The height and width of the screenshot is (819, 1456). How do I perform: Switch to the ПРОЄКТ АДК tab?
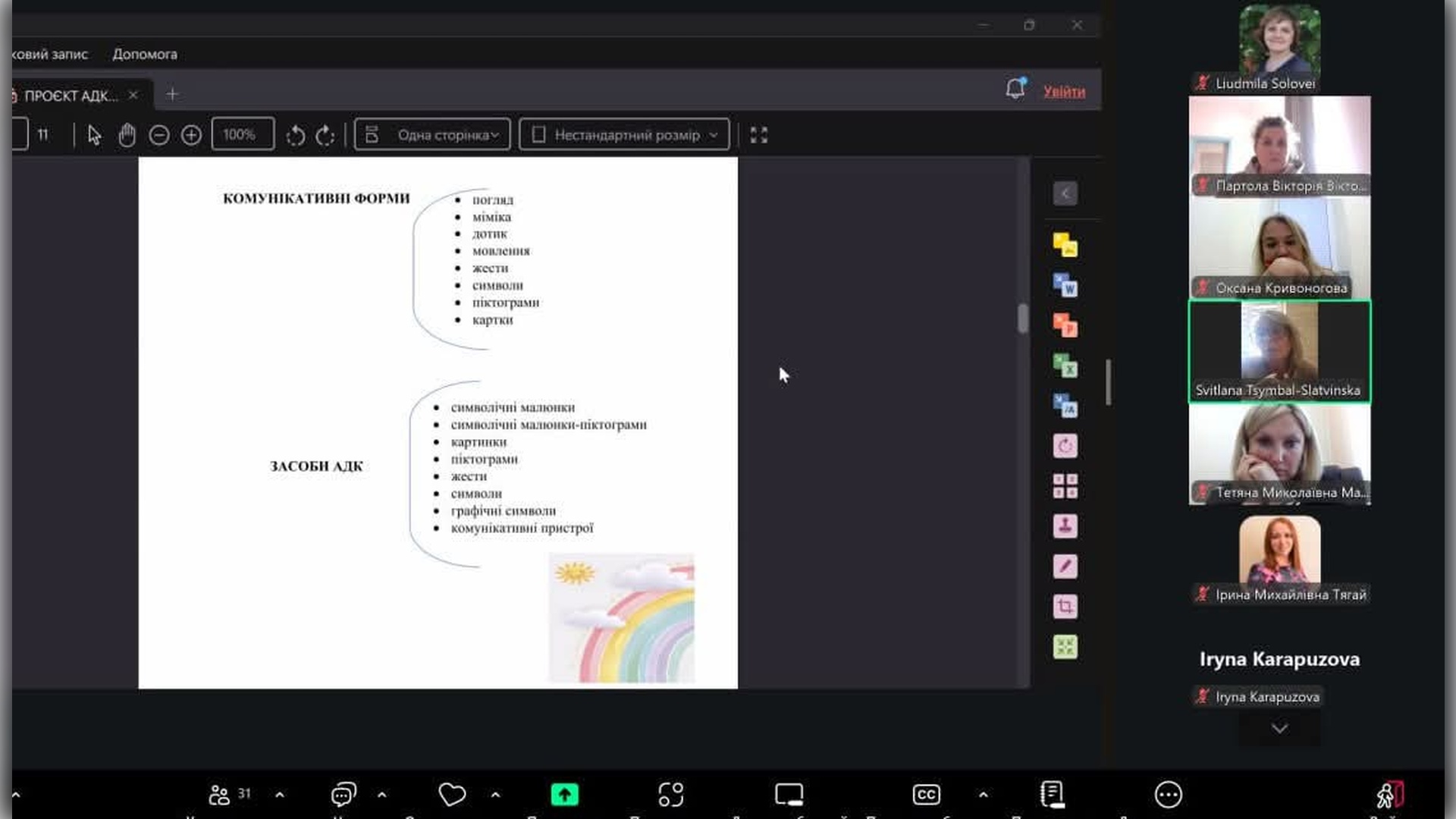(71, 96)
